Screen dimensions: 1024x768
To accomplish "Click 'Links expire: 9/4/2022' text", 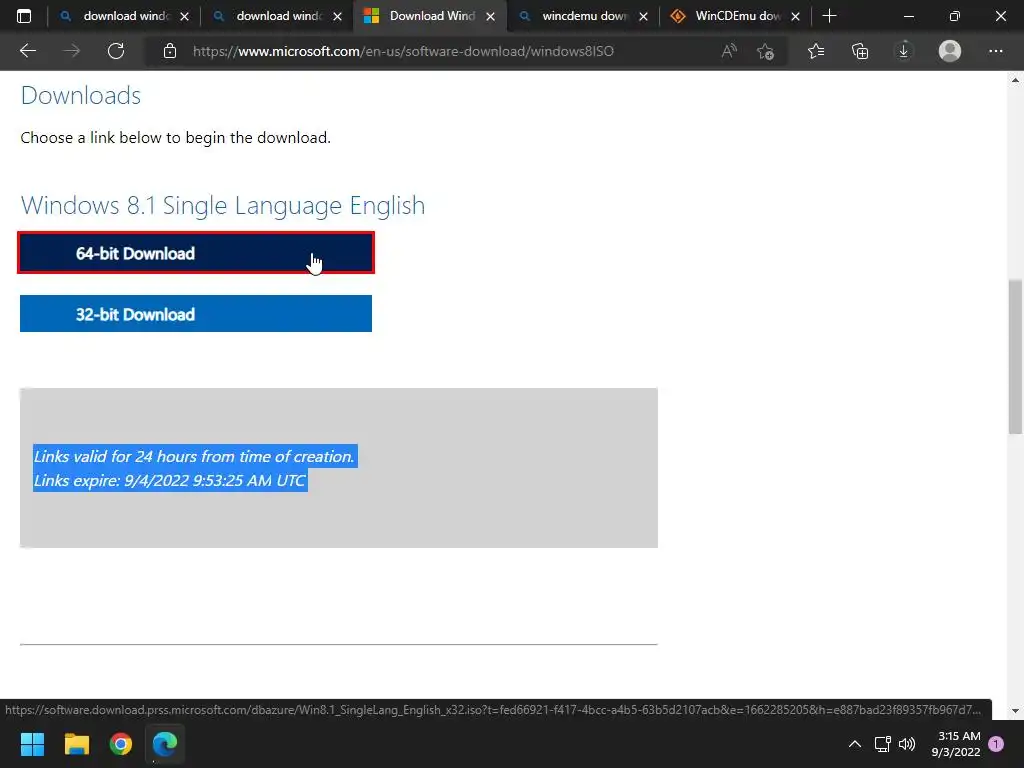I will [x=170, y=481].
